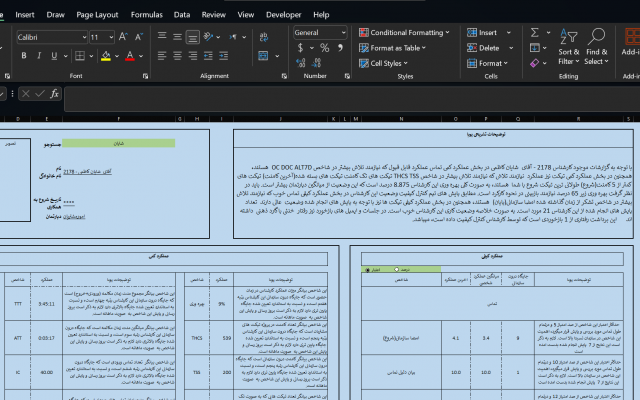Apply the red Font Color
Screen dimensions: 640x400
point(130,56)
